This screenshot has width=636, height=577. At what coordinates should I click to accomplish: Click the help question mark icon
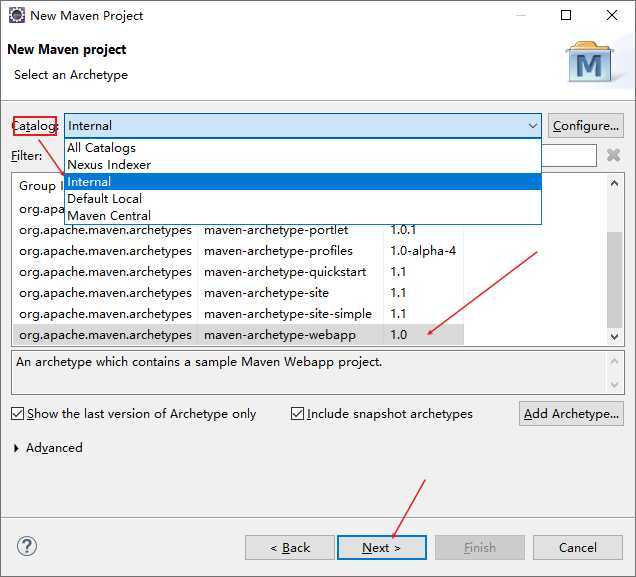coord(27,547)
